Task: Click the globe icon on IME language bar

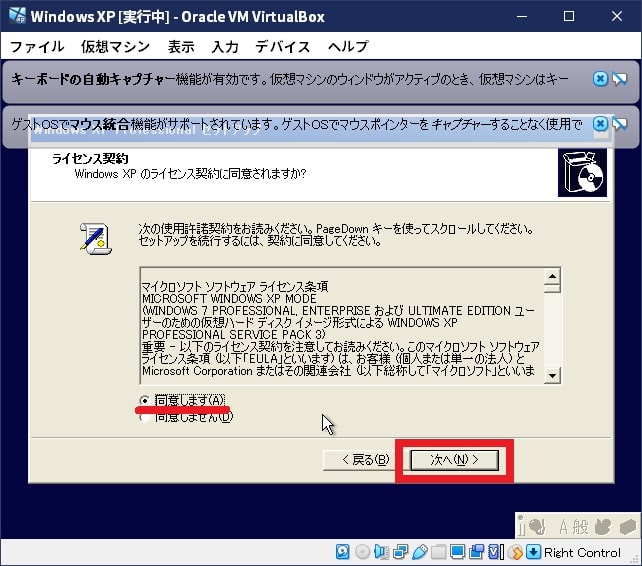Action: [x=537, y=526]
